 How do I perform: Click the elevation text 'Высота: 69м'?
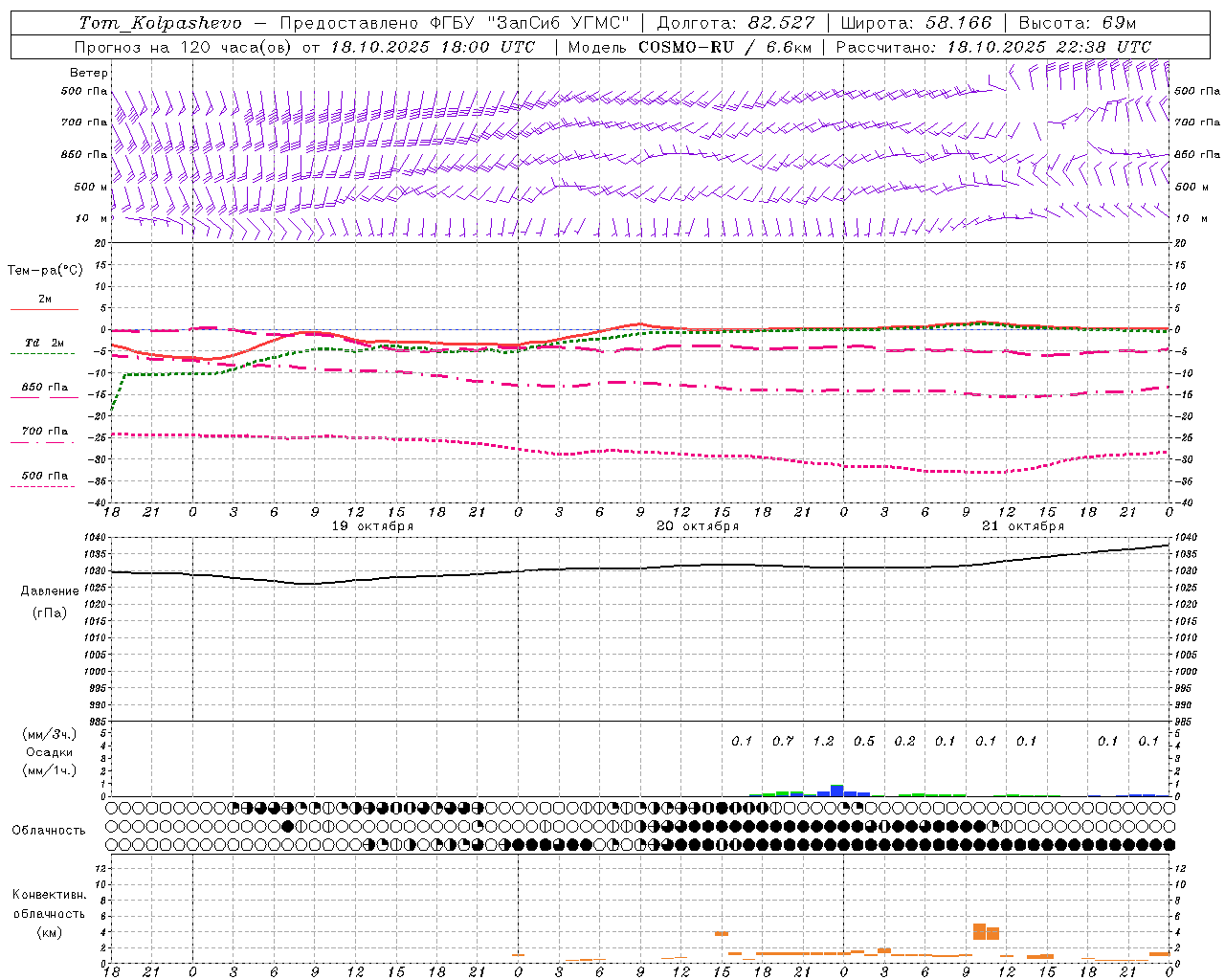pos(1078,23)
